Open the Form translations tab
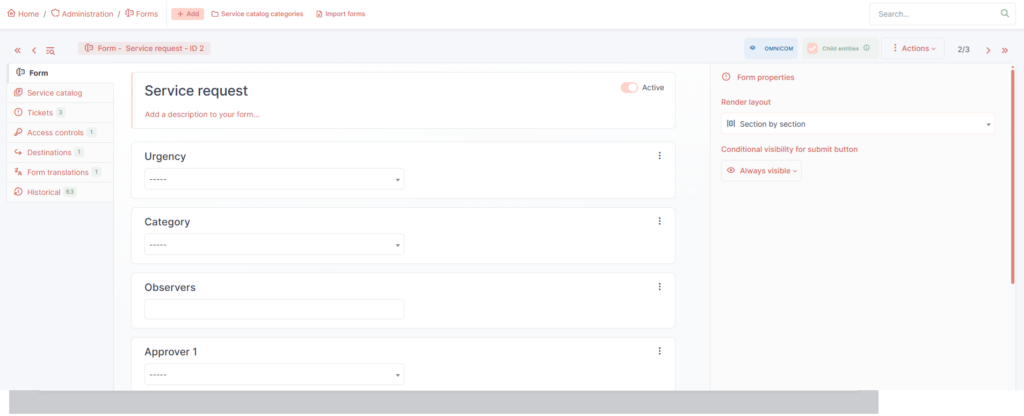The image size is (1024, 416). 57,172
